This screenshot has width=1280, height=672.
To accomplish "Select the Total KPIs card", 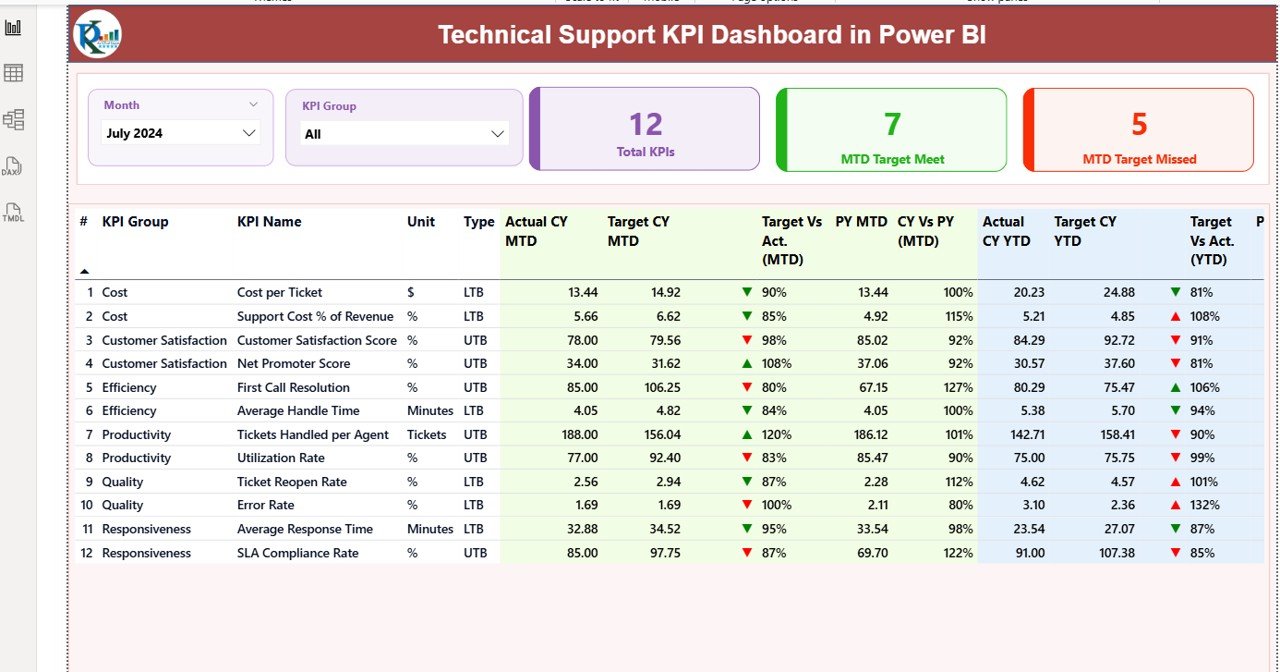I will click(x=645, y=129).
